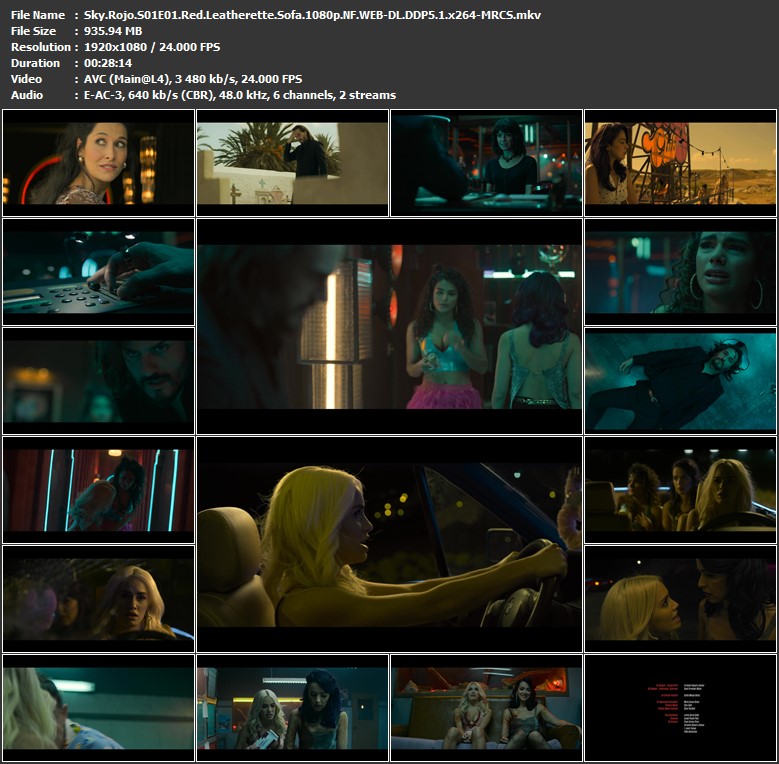Open thumbnail of blonde hair and man in corridor
This screenshot has width=779, height=764.
(x=98, y=708)
